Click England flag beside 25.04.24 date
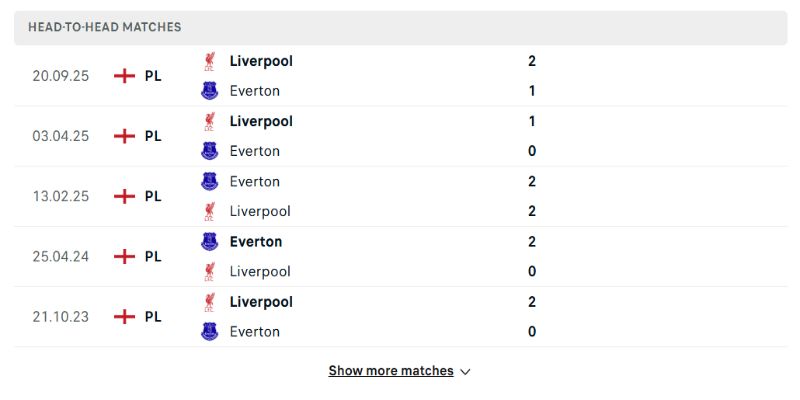The image size is (800, 400). (x=124, y=256)
